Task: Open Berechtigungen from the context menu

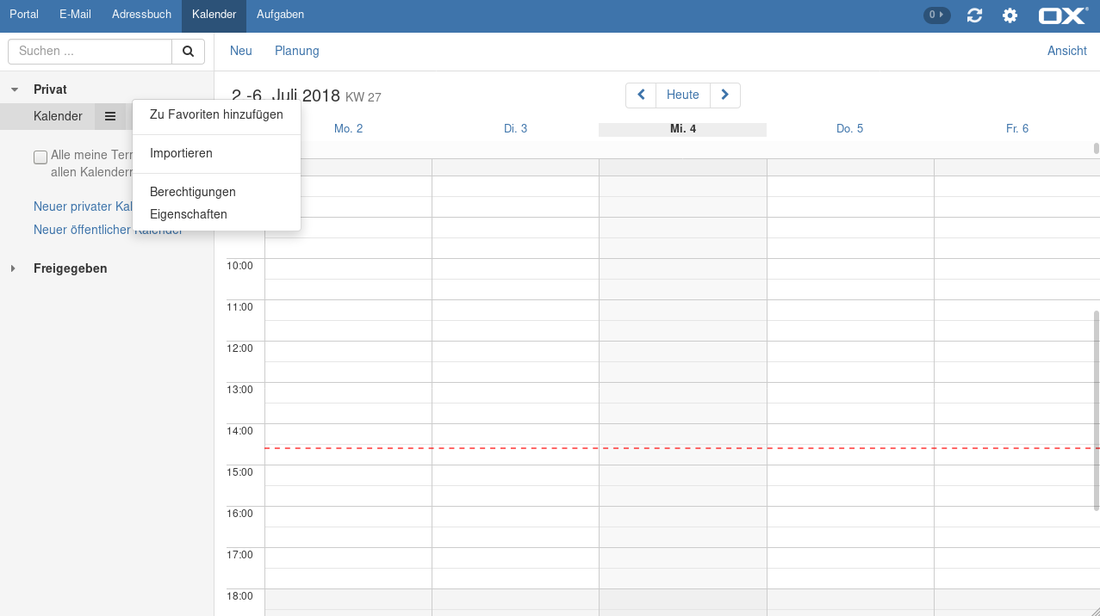Action: coord(192,192)
